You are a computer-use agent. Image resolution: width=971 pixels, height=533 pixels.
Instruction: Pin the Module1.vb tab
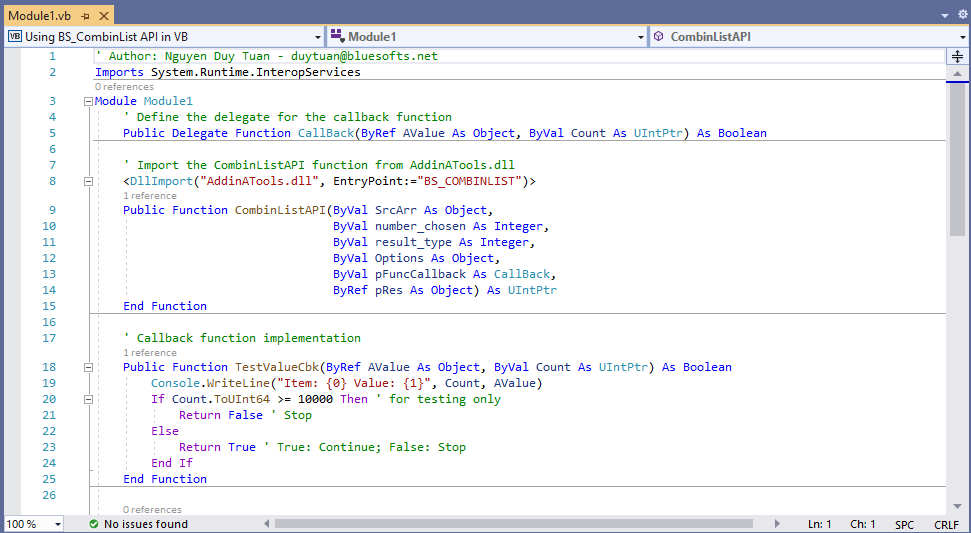(85, 17)
